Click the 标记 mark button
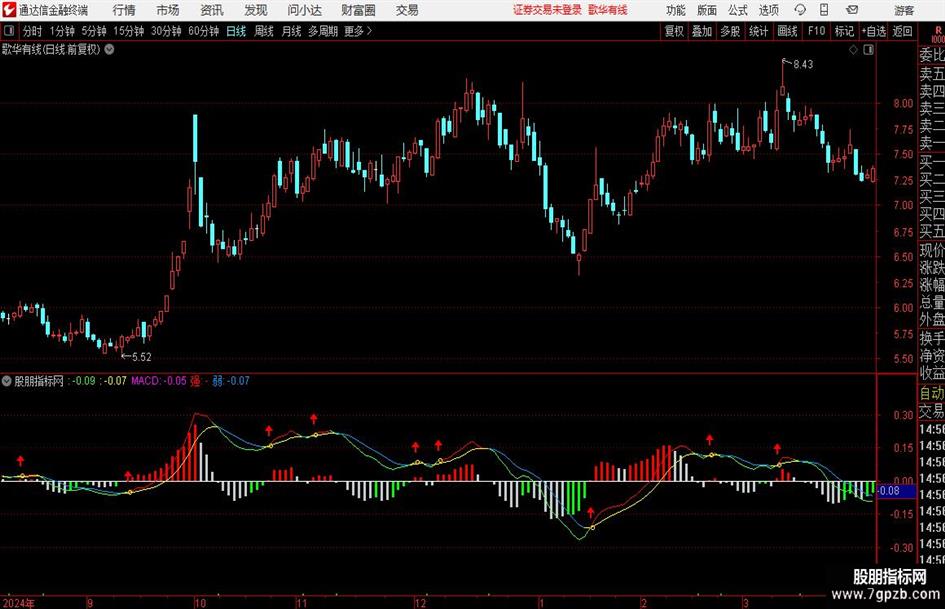Screen dimensions: 945x609 844,31
